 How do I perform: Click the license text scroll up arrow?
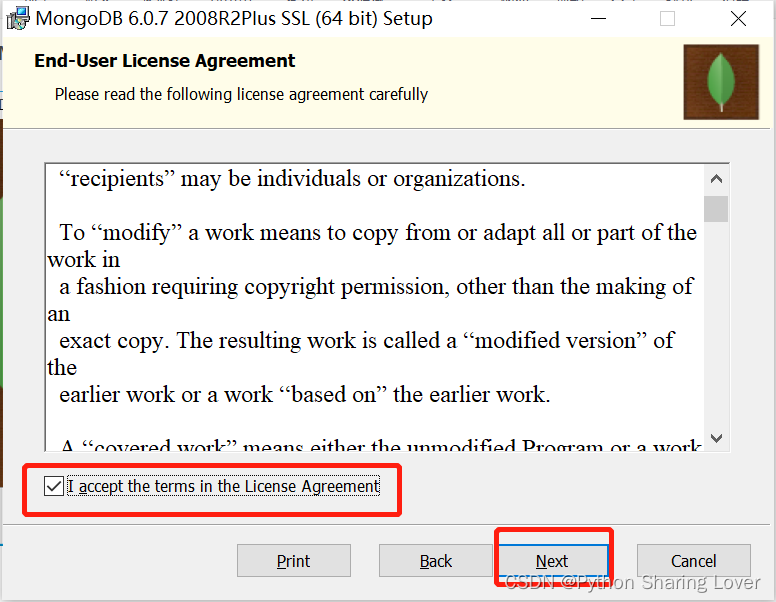[716, 179]
